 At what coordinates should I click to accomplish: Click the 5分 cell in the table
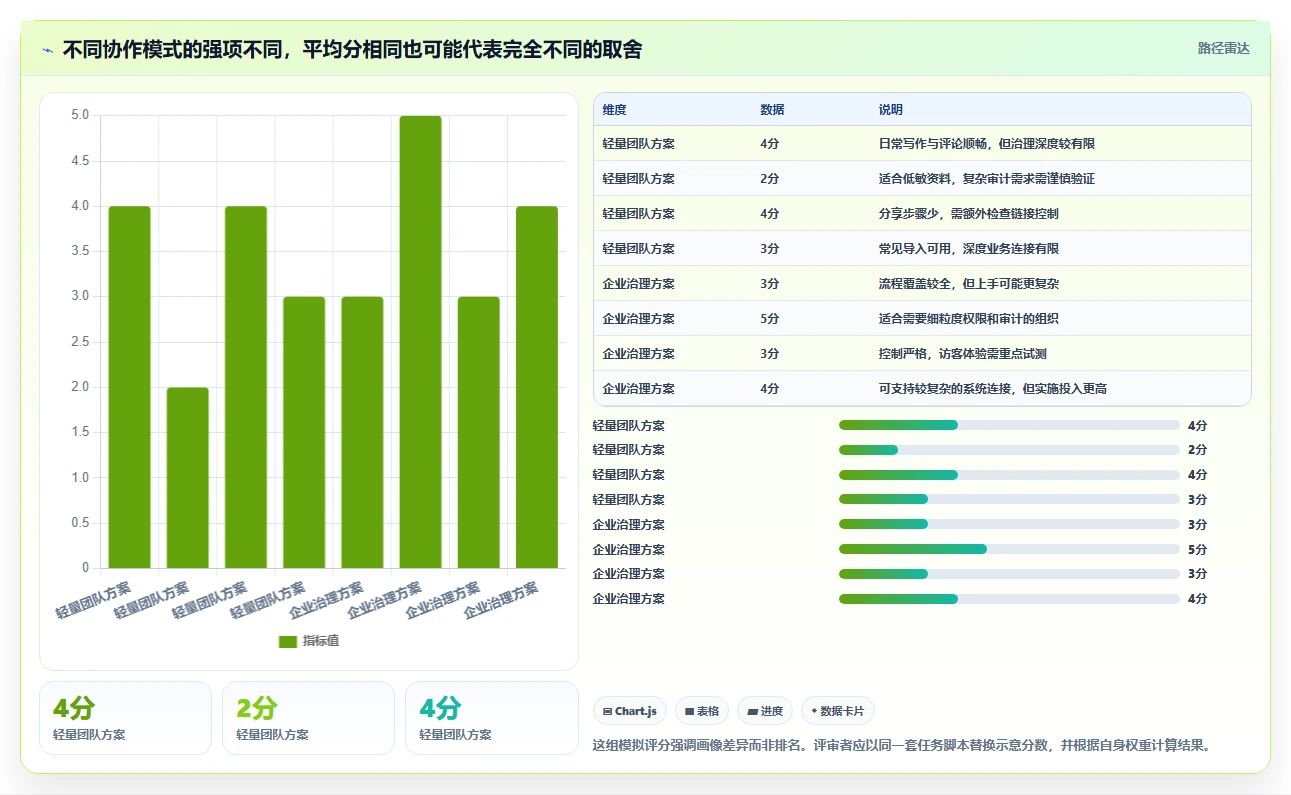coord(769,319)
